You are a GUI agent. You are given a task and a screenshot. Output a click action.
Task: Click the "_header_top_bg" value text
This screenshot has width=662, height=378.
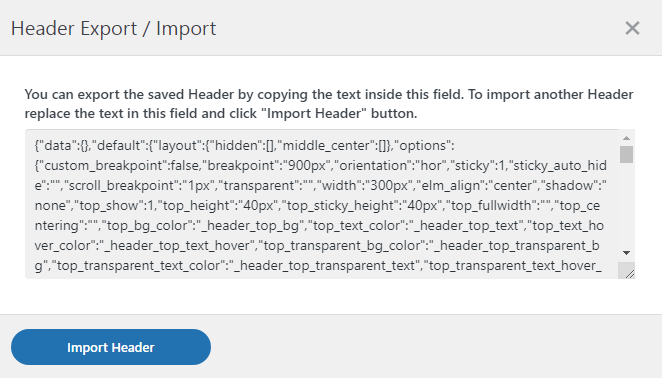pyautogui.click(x=251, y=226)
